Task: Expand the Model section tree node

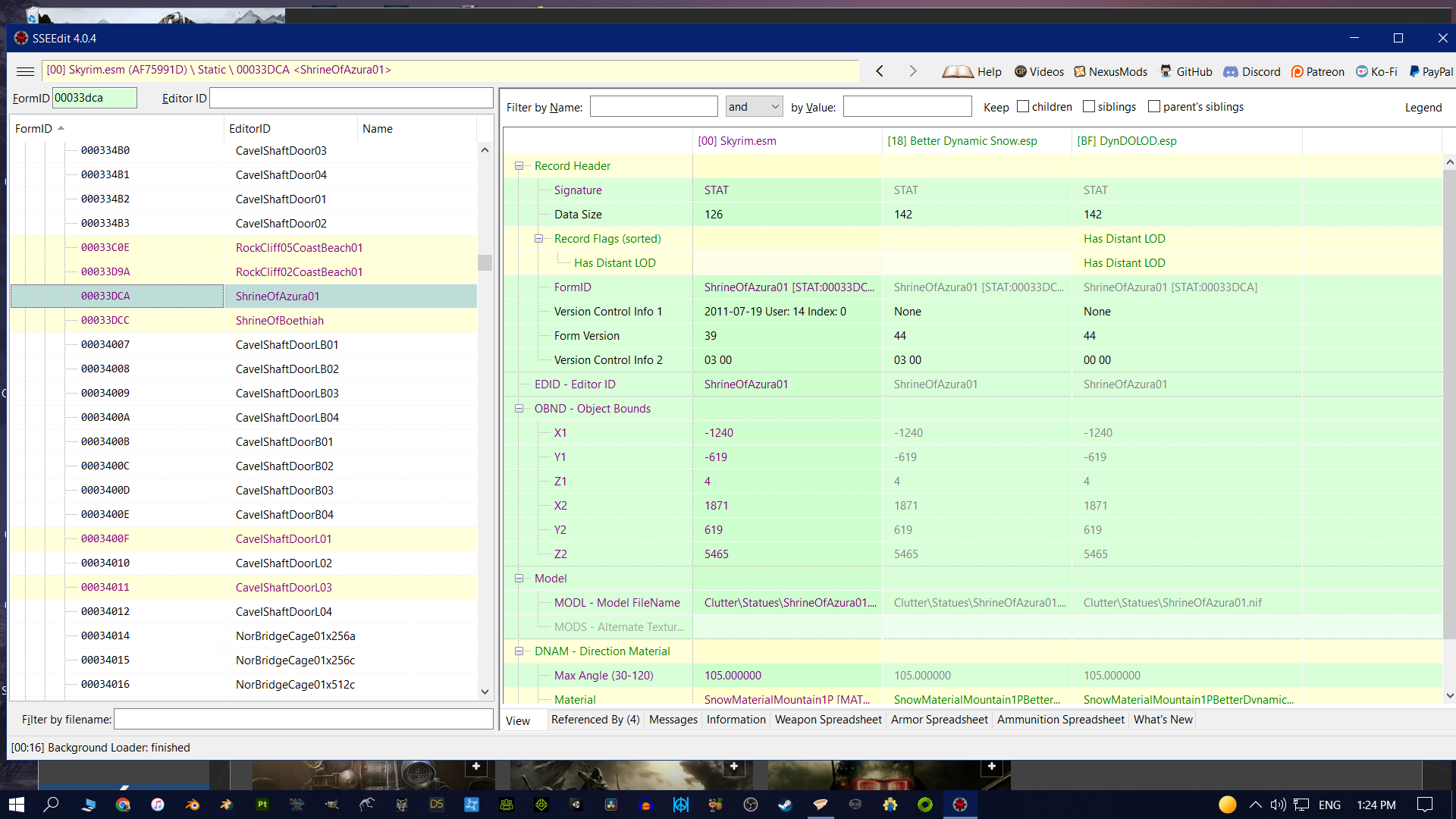Action: pyautogui.click(x=518, y=578)
